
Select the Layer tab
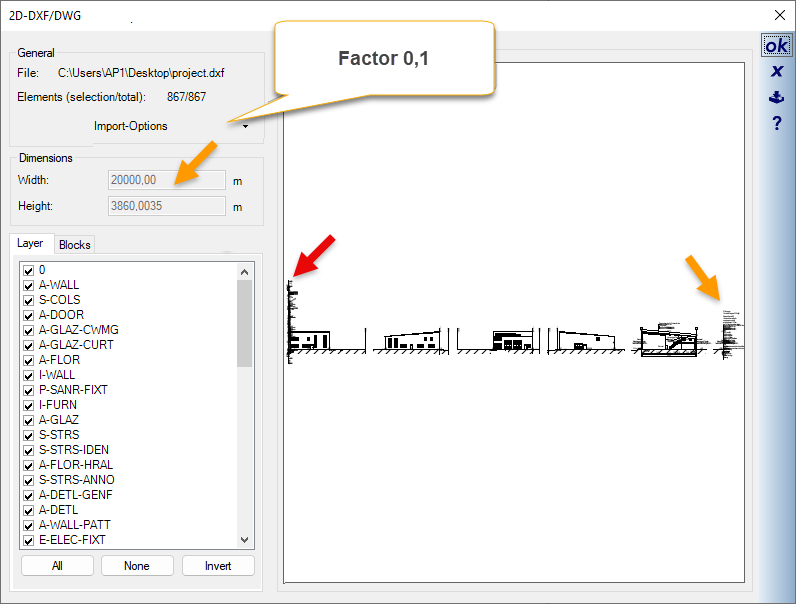coord(30,244)
